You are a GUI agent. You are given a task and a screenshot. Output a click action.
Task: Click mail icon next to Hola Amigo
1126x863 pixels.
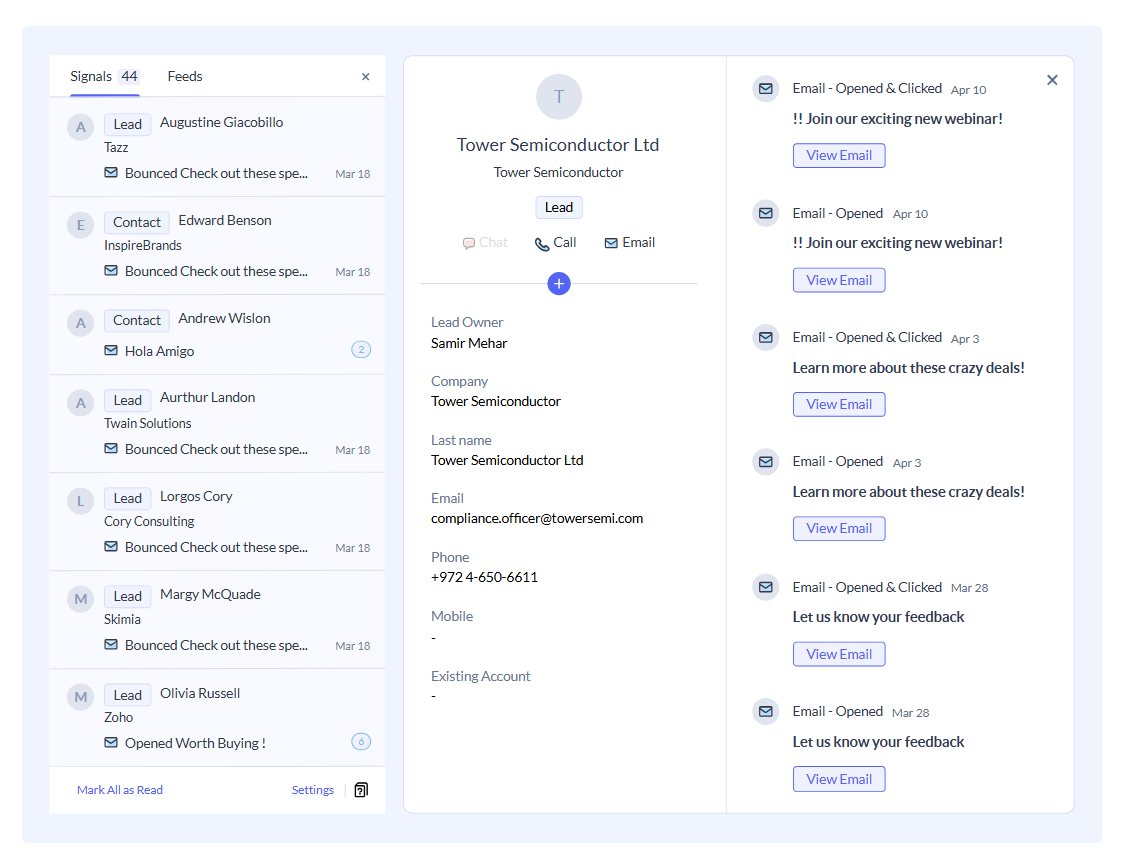click(x=111, y=350)
